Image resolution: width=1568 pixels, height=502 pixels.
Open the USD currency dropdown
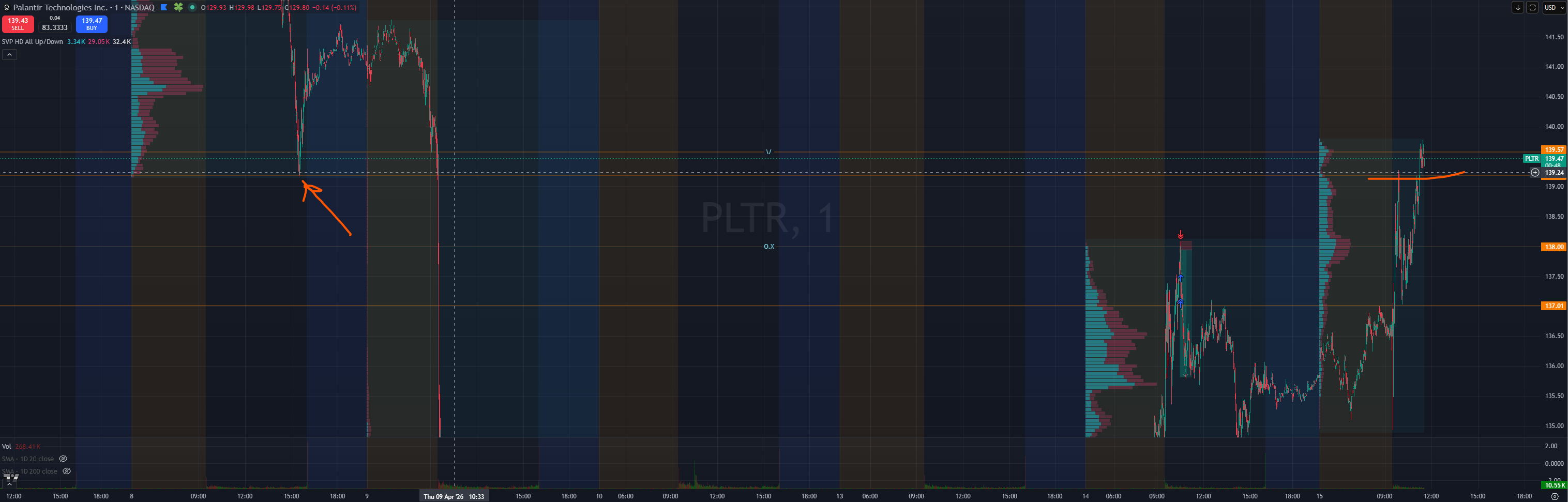1553,7
